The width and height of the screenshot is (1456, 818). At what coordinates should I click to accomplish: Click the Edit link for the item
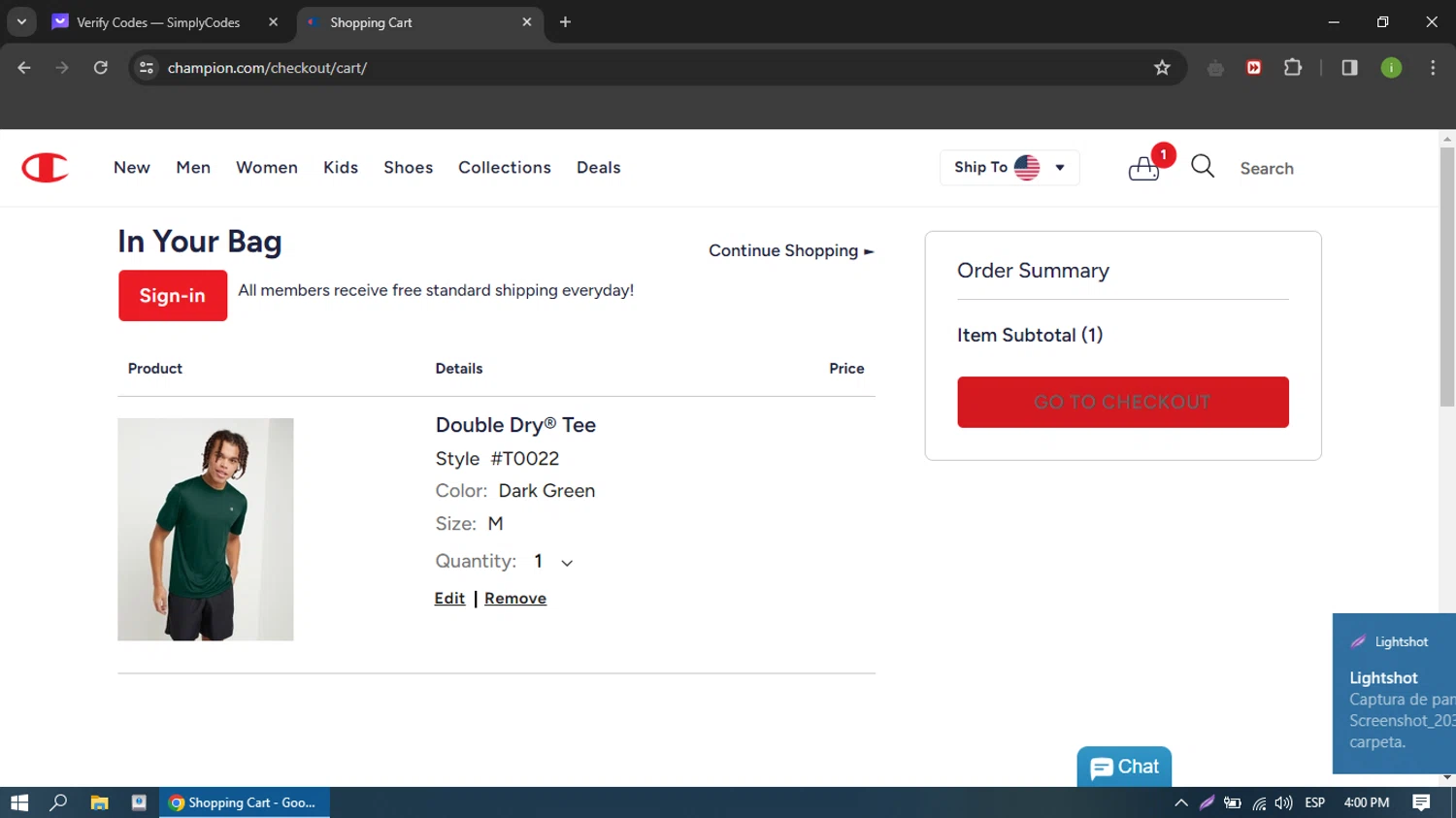449,599
